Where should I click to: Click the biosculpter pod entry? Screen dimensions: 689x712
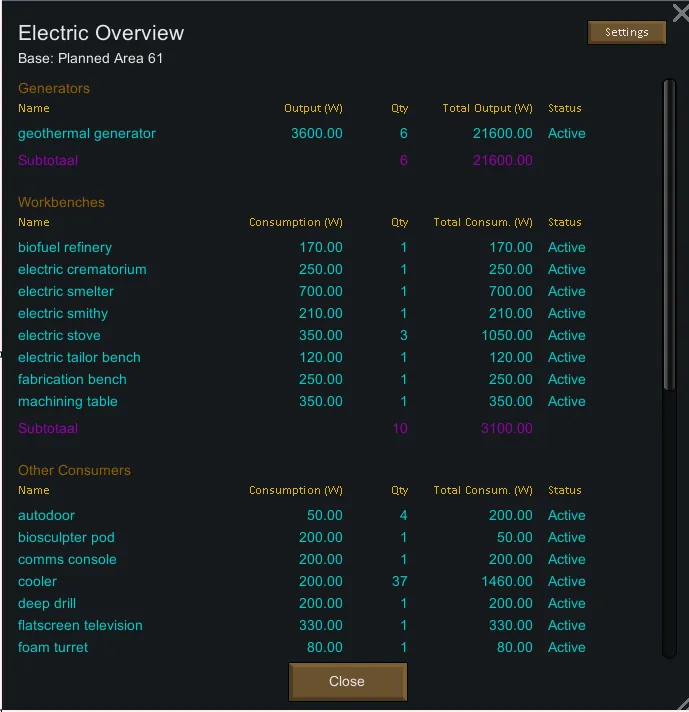pos(66,538)
